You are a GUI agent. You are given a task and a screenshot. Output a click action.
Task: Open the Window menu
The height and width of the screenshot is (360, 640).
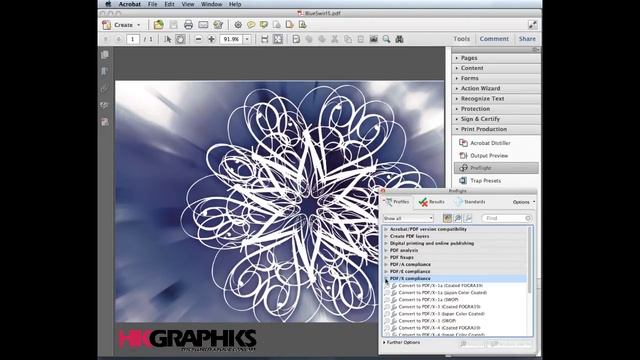click(211, 4)
